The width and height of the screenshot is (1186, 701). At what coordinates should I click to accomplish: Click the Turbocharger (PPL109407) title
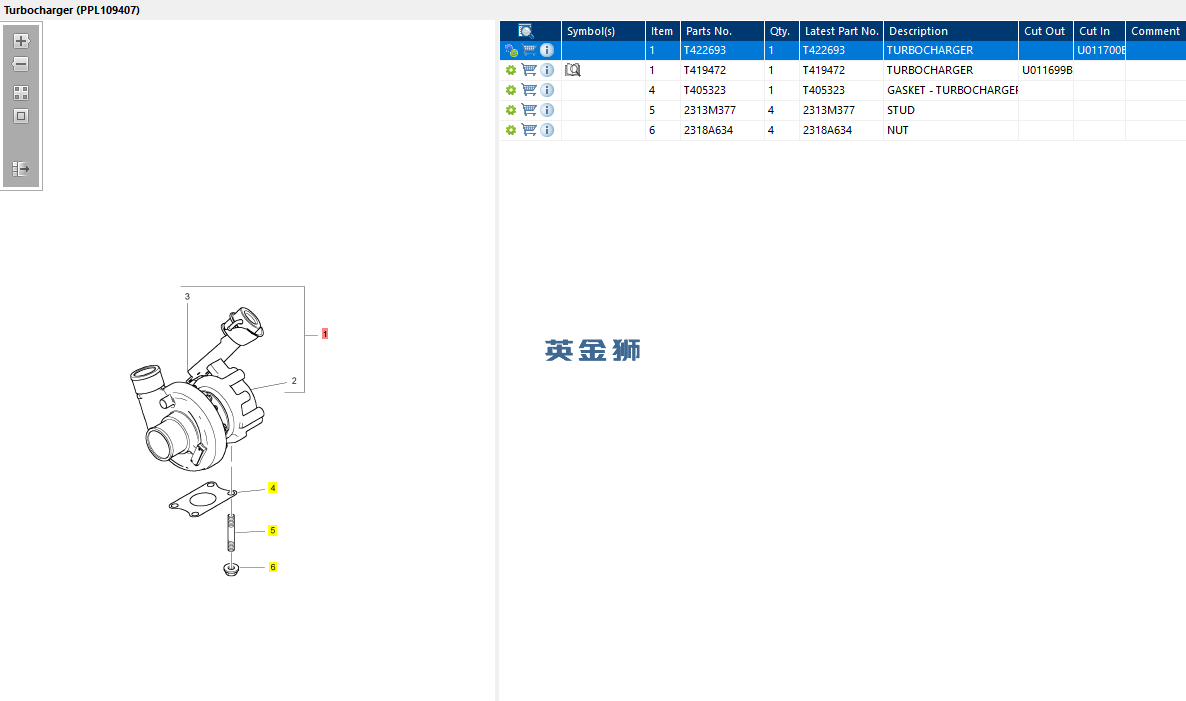(x=72, y=10)
